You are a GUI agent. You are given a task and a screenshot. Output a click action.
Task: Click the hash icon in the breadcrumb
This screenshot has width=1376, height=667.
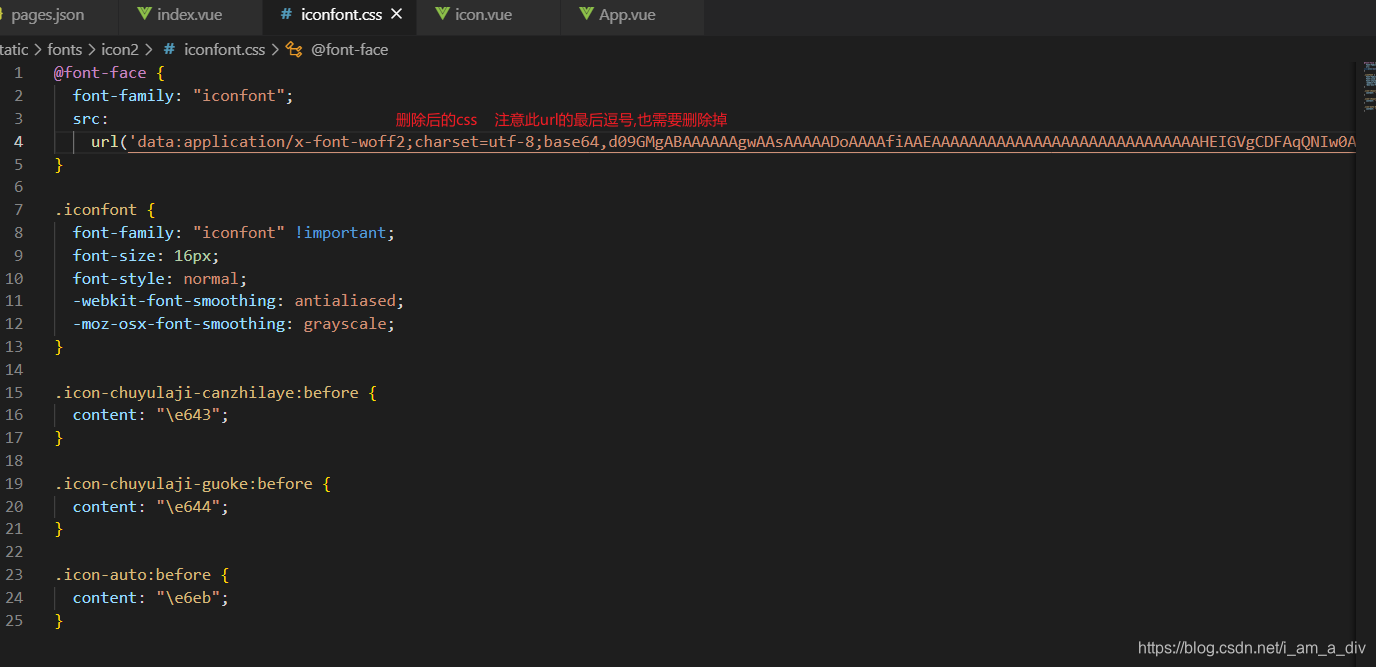point(169,49)
